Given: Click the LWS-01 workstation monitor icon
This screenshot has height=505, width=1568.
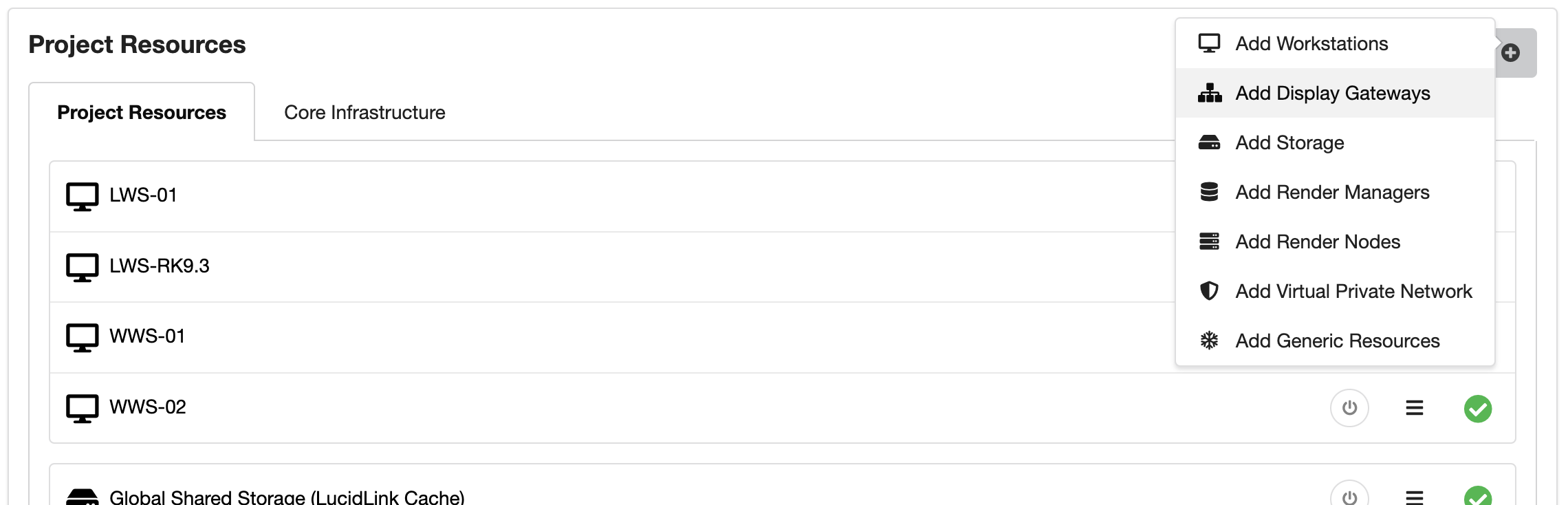Looking at the screenshot, I should 82,196.
